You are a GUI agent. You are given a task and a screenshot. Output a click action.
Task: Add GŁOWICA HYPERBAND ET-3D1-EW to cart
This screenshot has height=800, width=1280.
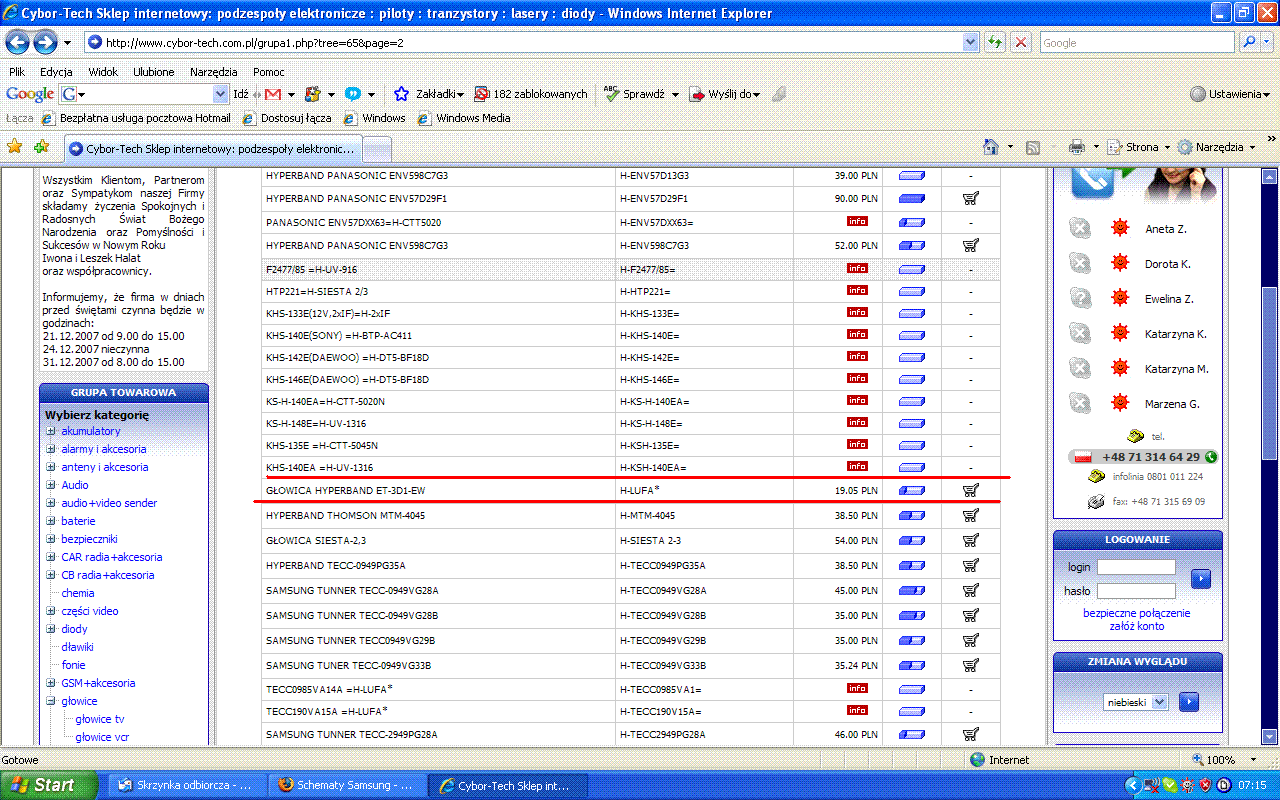pyautogui.click(x=970, y=490)
